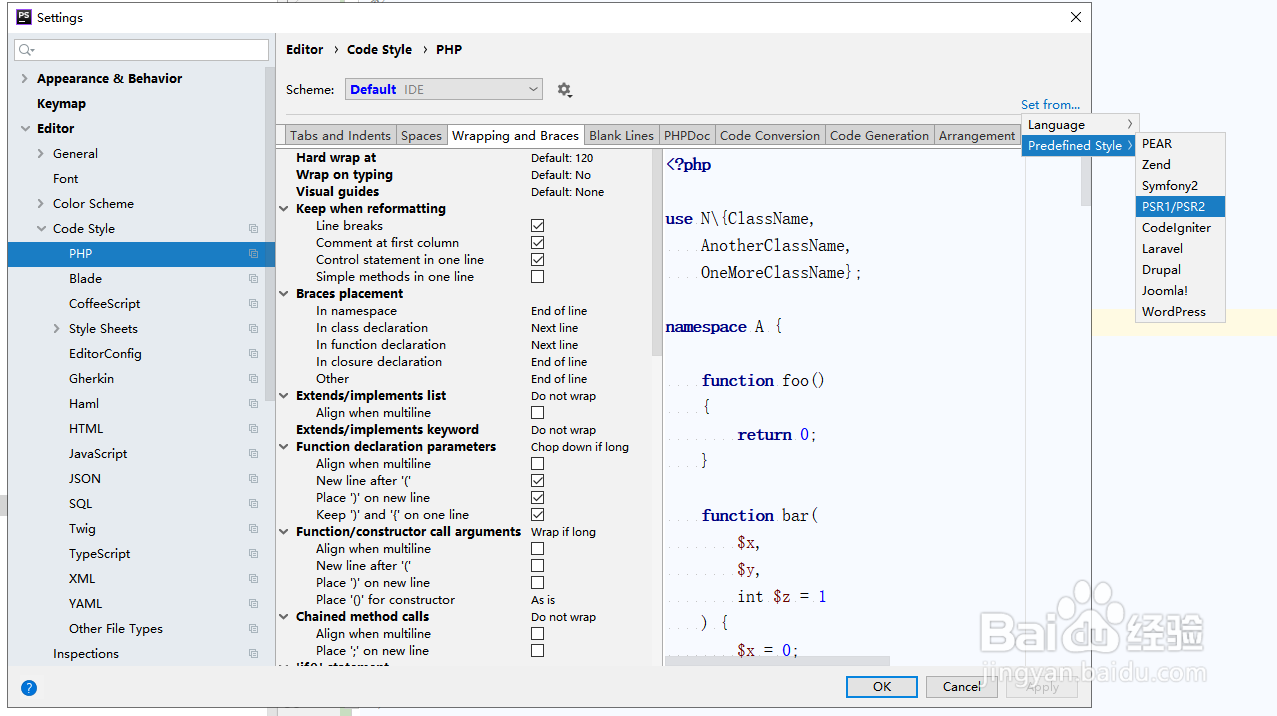This screenshot has width=1277, height=716.
Task: Select Laravel from predefined styles
Action: [x=1180, y=249]
